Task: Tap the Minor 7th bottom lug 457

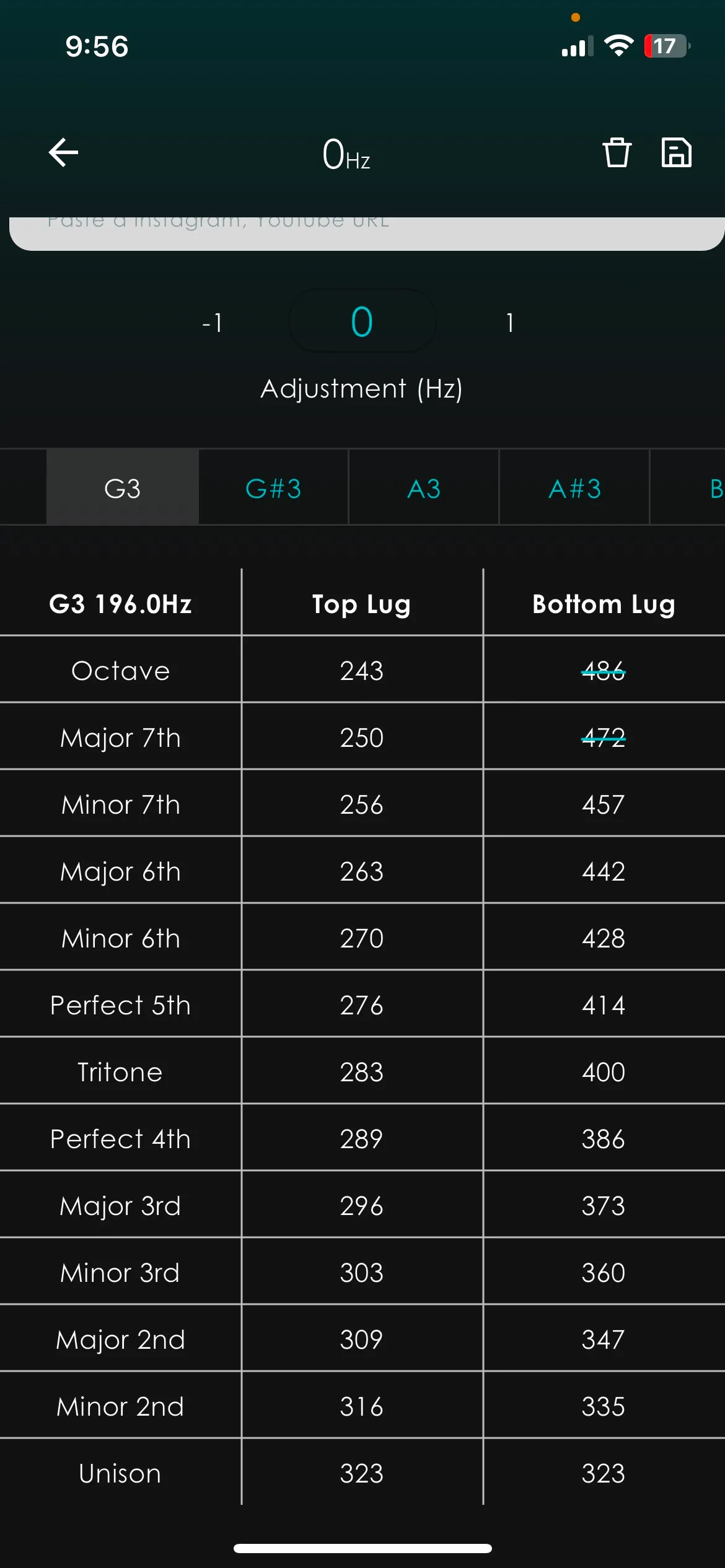Action: [603, 804]
